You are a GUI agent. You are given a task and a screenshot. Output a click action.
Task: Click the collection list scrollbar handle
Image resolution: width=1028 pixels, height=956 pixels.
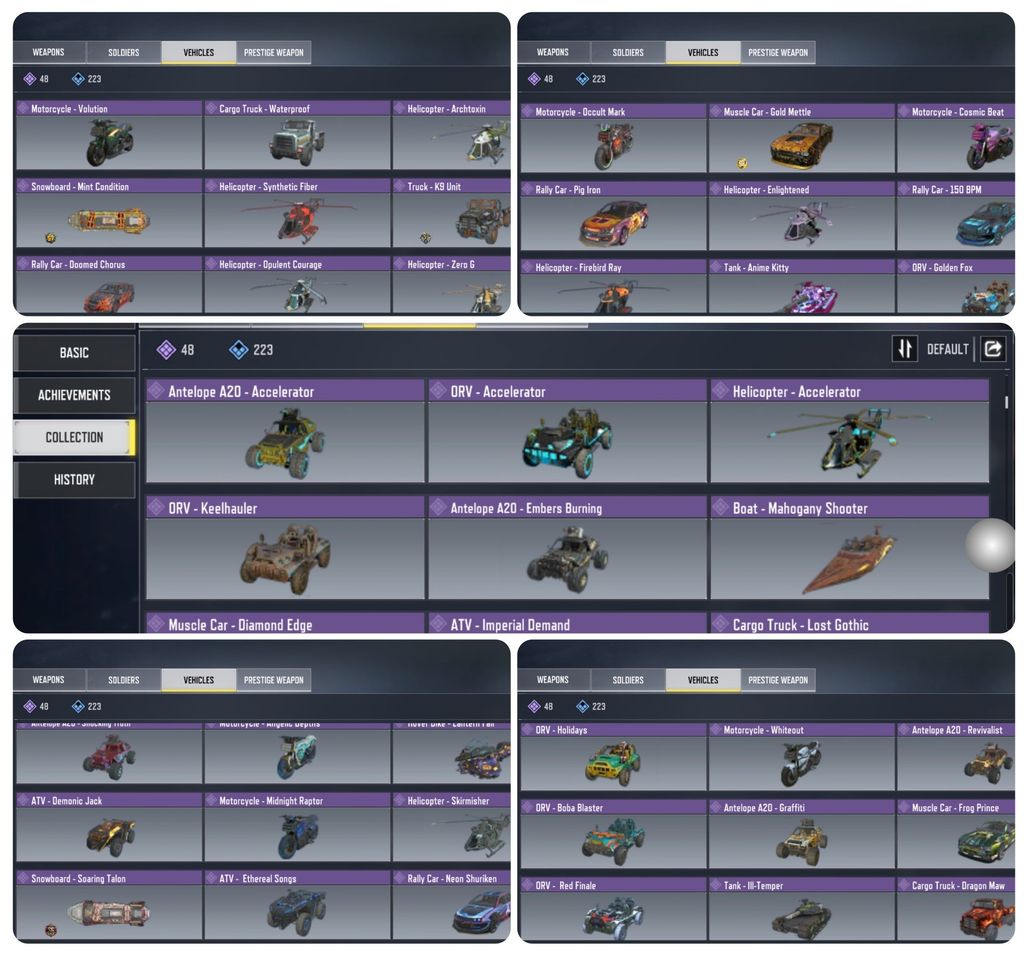[x=1006, y=401]
